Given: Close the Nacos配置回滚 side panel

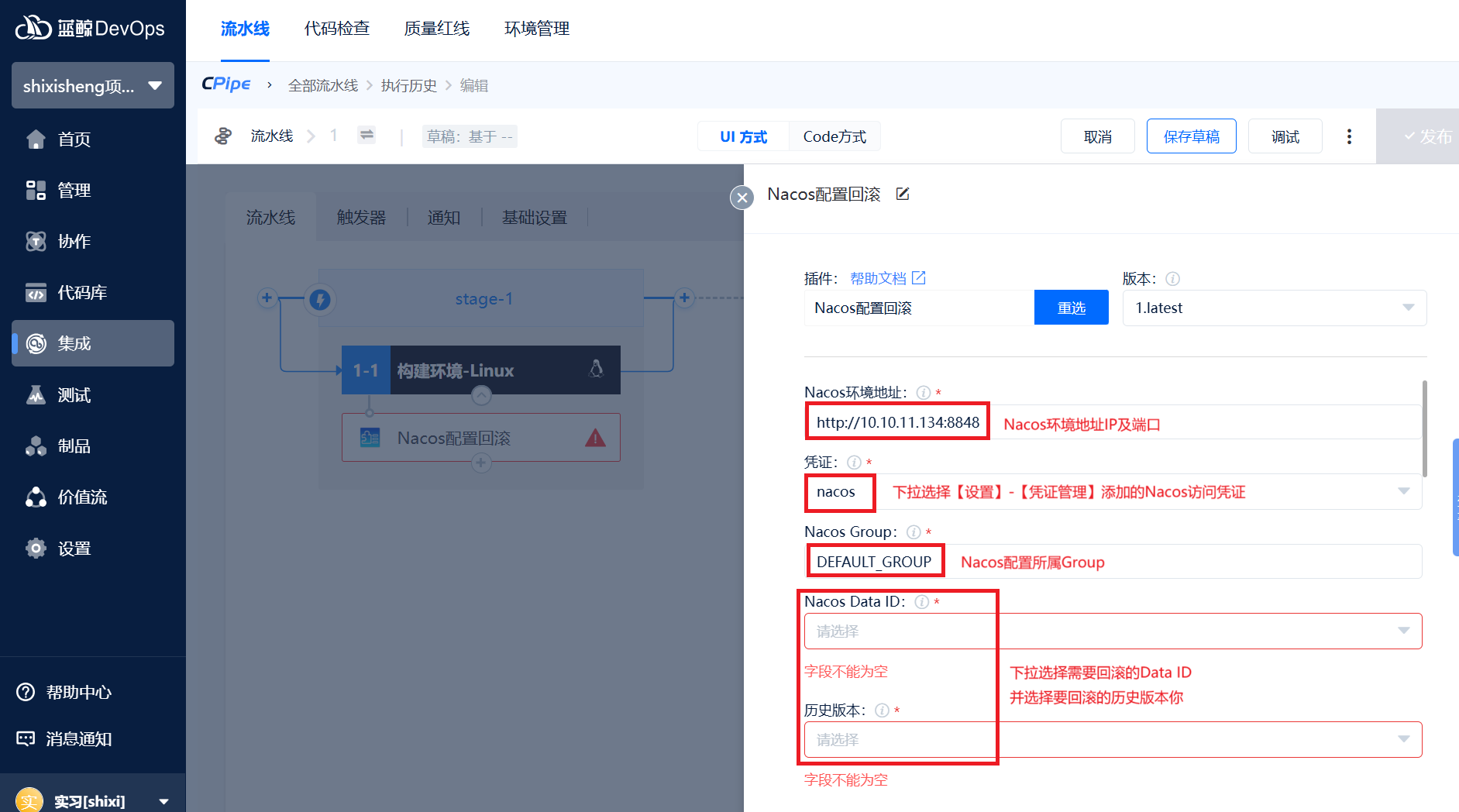Looking at the screenshot, I should [742, 198].
